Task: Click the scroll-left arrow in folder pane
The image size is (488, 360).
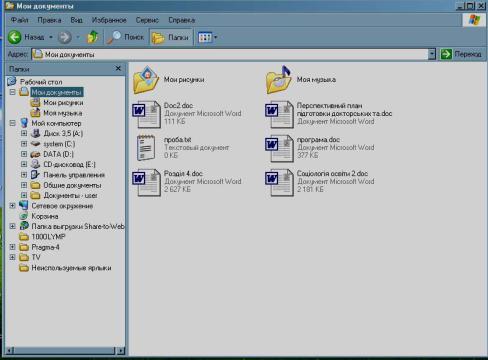Action: [10, 350]
